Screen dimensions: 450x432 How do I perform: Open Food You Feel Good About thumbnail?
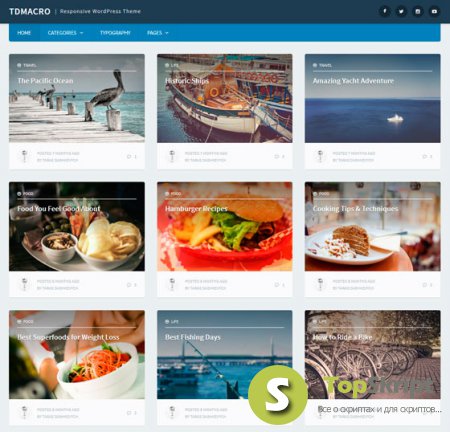click(x=77, y=226)
